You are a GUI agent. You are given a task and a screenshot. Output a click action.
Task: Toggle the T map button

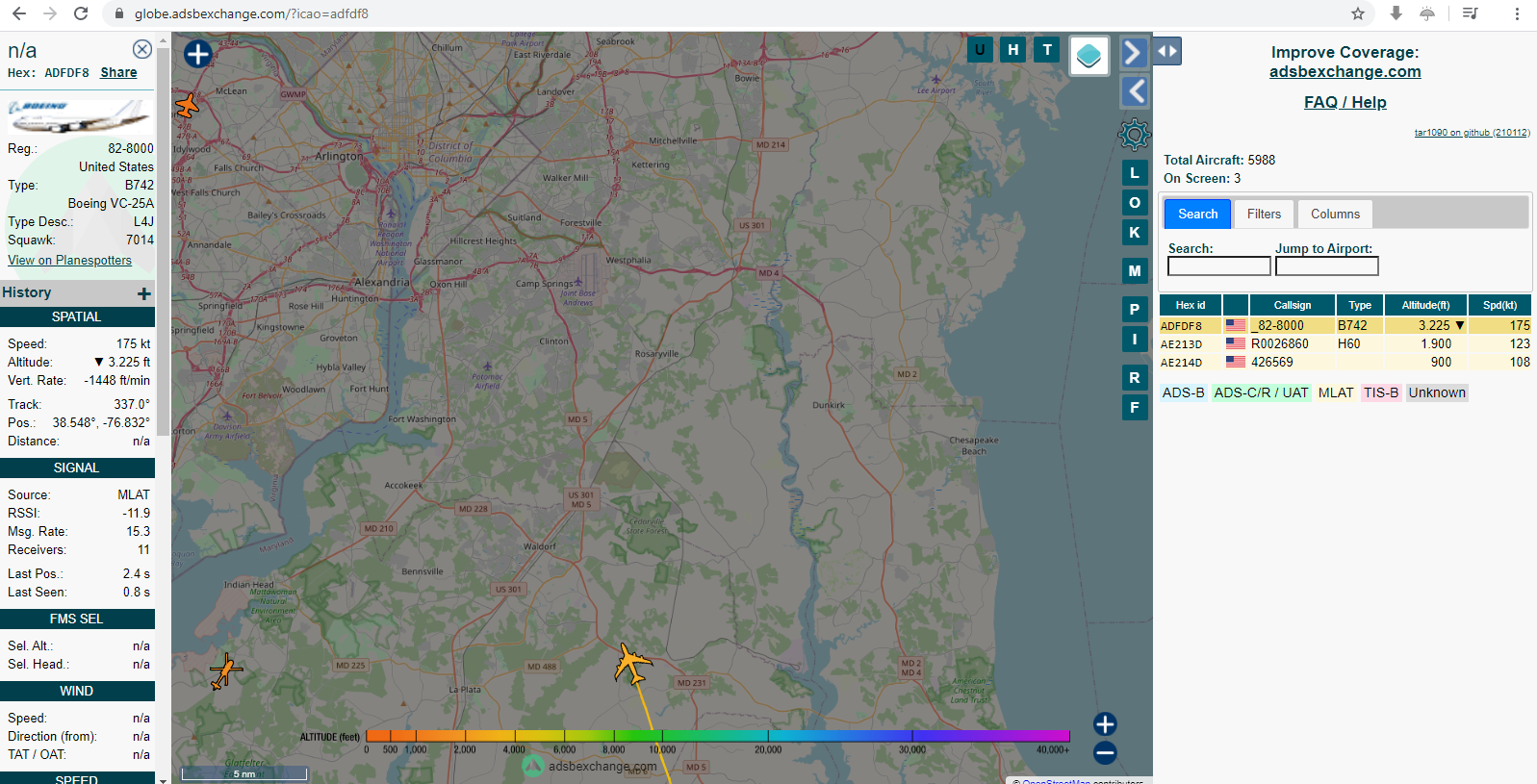click(x=1047, y=50)
